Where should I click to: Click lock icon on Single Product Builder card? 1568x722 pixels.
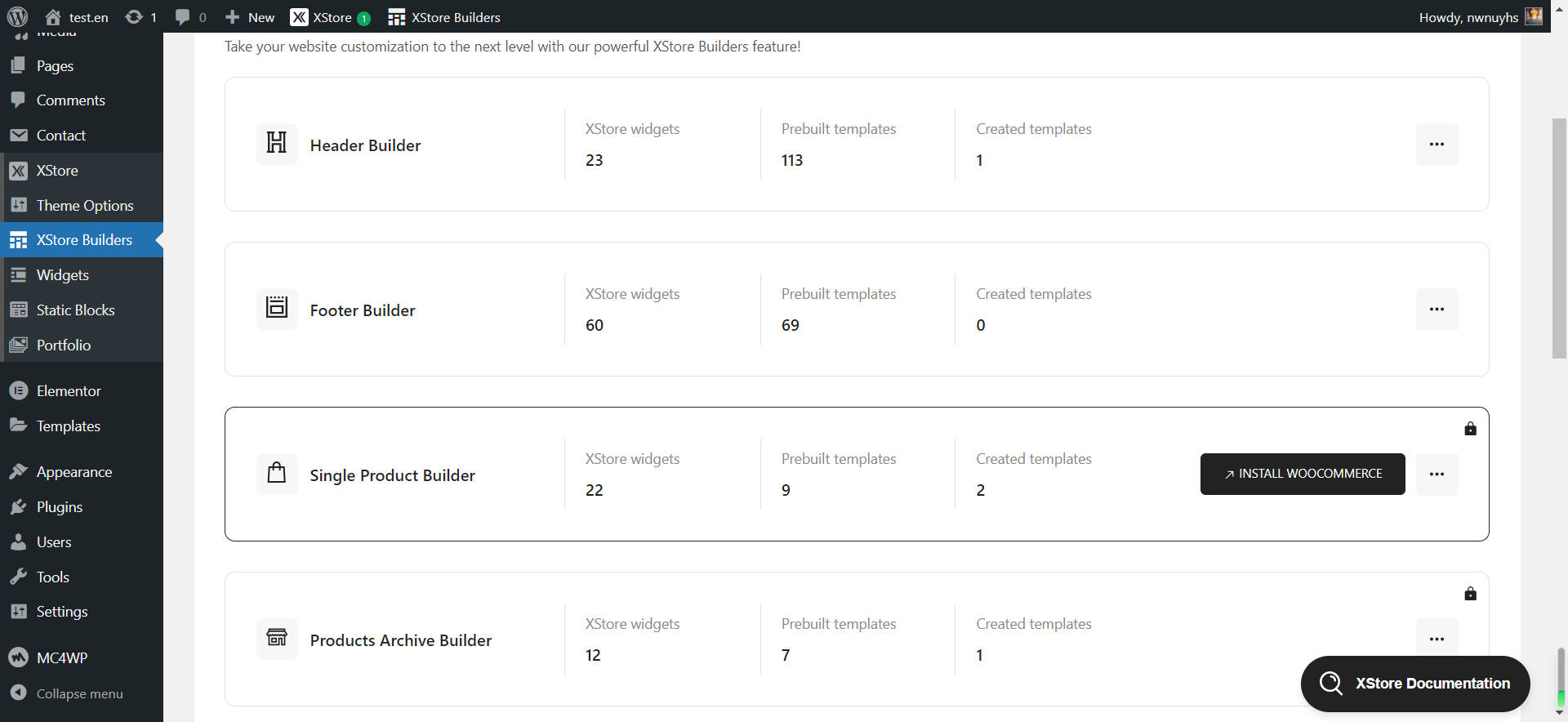[1470, 429]
